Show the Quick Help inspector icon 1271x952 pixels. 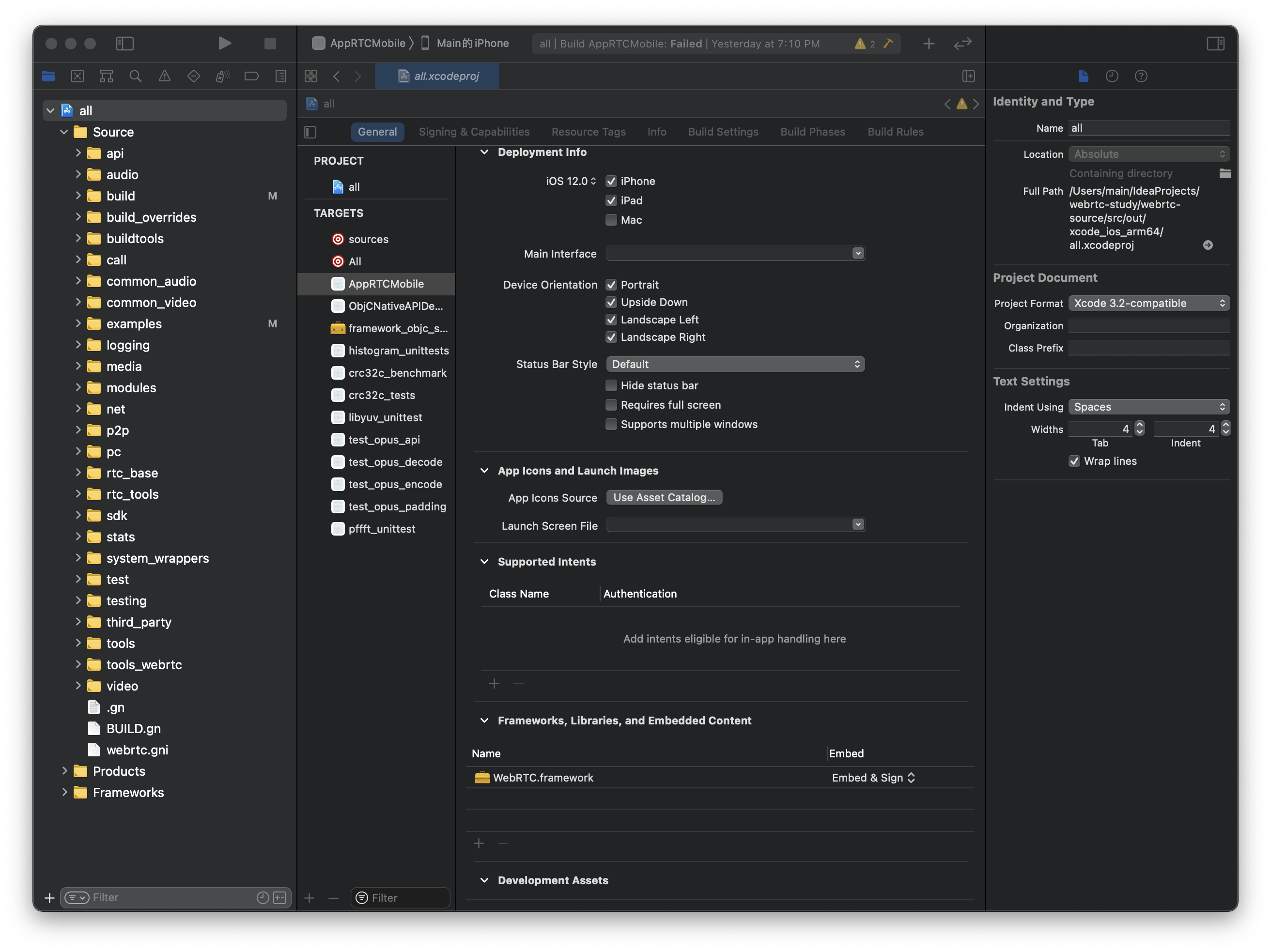coord(1141,76)
